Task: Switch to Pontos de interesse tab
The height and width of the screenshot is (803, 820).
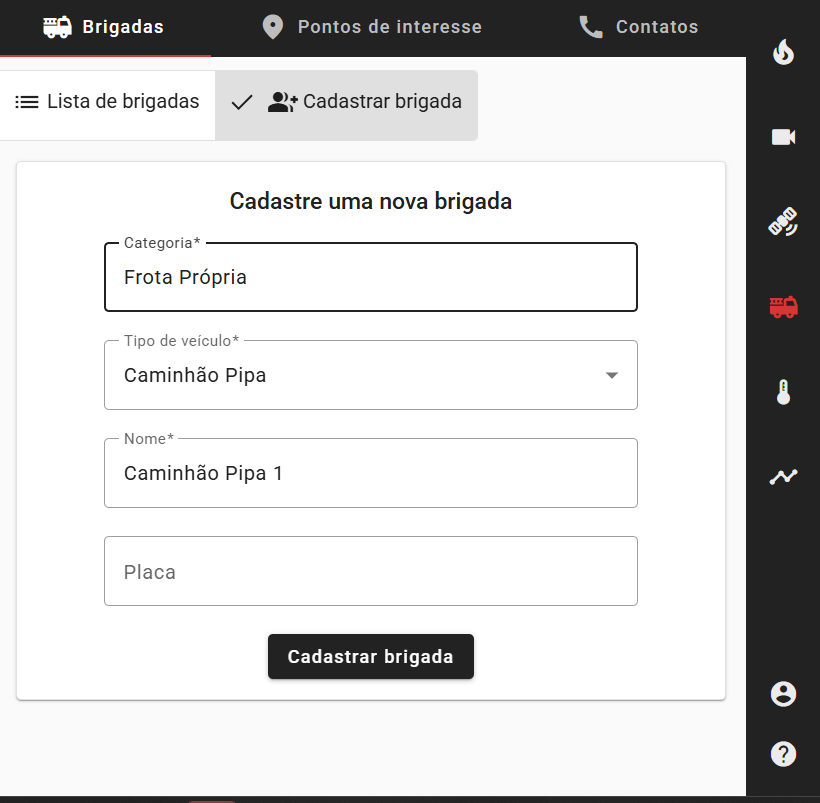Action: 371,27
